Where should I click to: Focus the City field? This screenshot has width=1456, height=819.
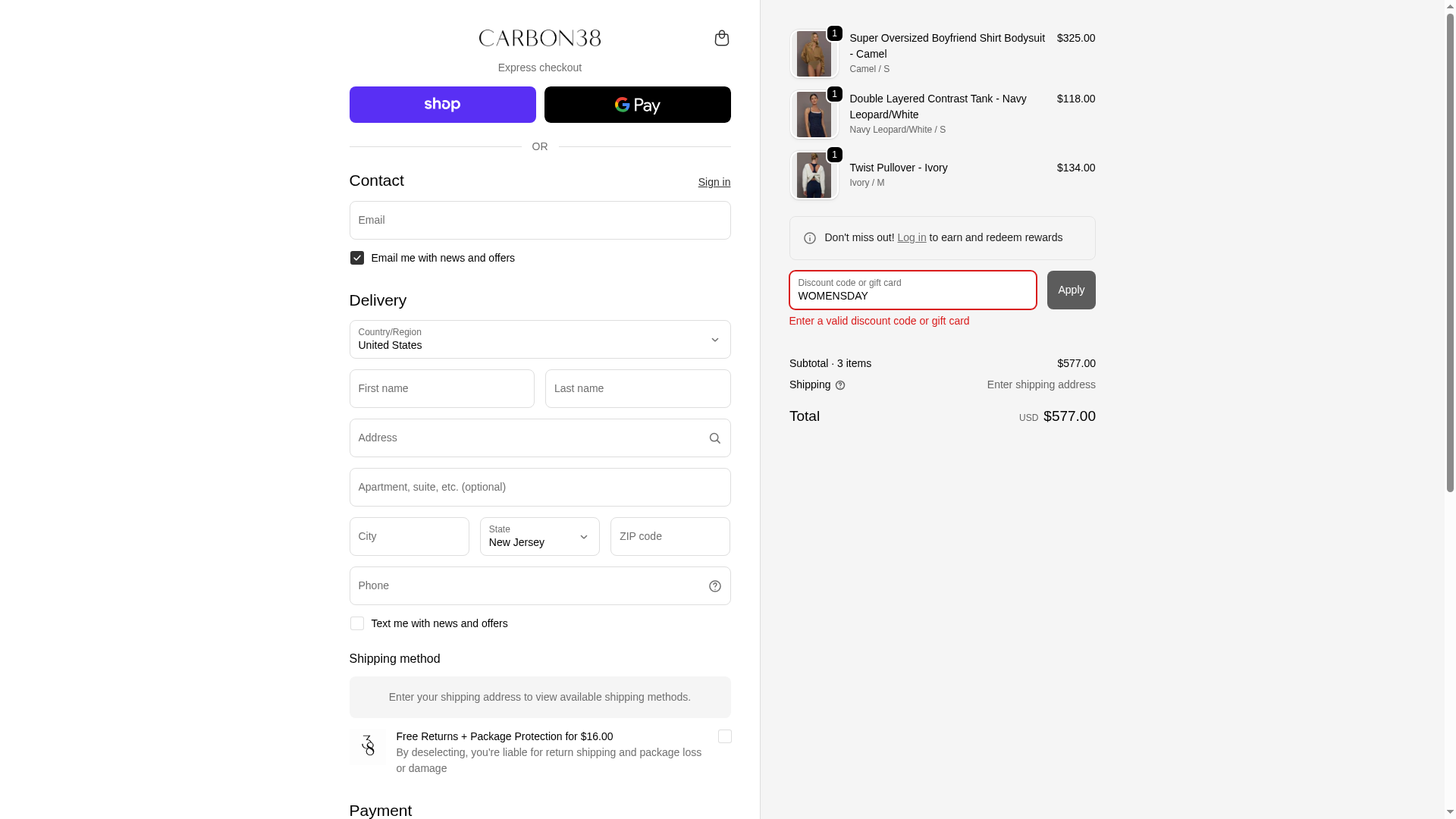click(409, 536)
